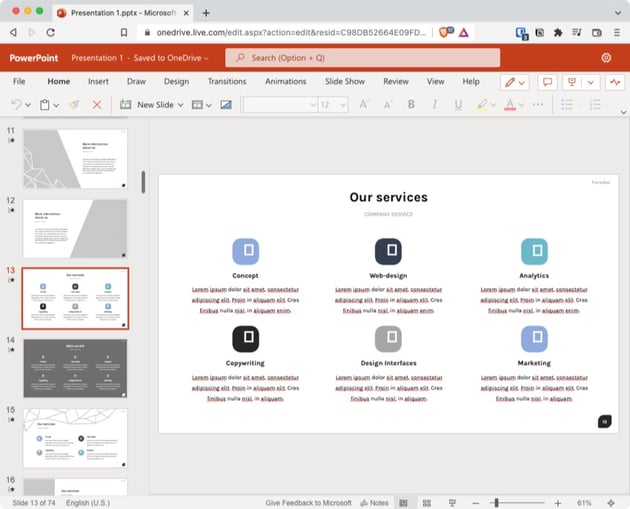This screenshot has height=509, width=630.
Task: Click Give Feedback to Microsoft link
Action: pos(308,502)
